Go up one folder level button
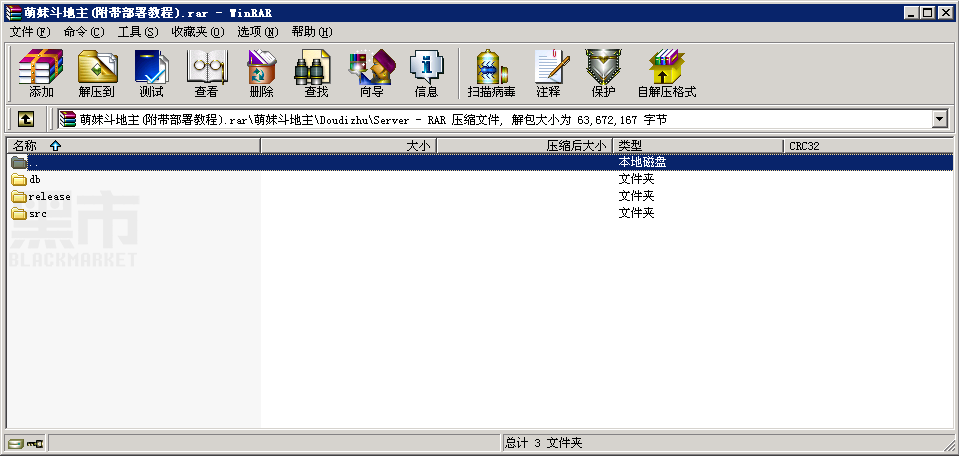Viewport: 959px width, 456px height. pyautogui.click(x=25, y=119)
